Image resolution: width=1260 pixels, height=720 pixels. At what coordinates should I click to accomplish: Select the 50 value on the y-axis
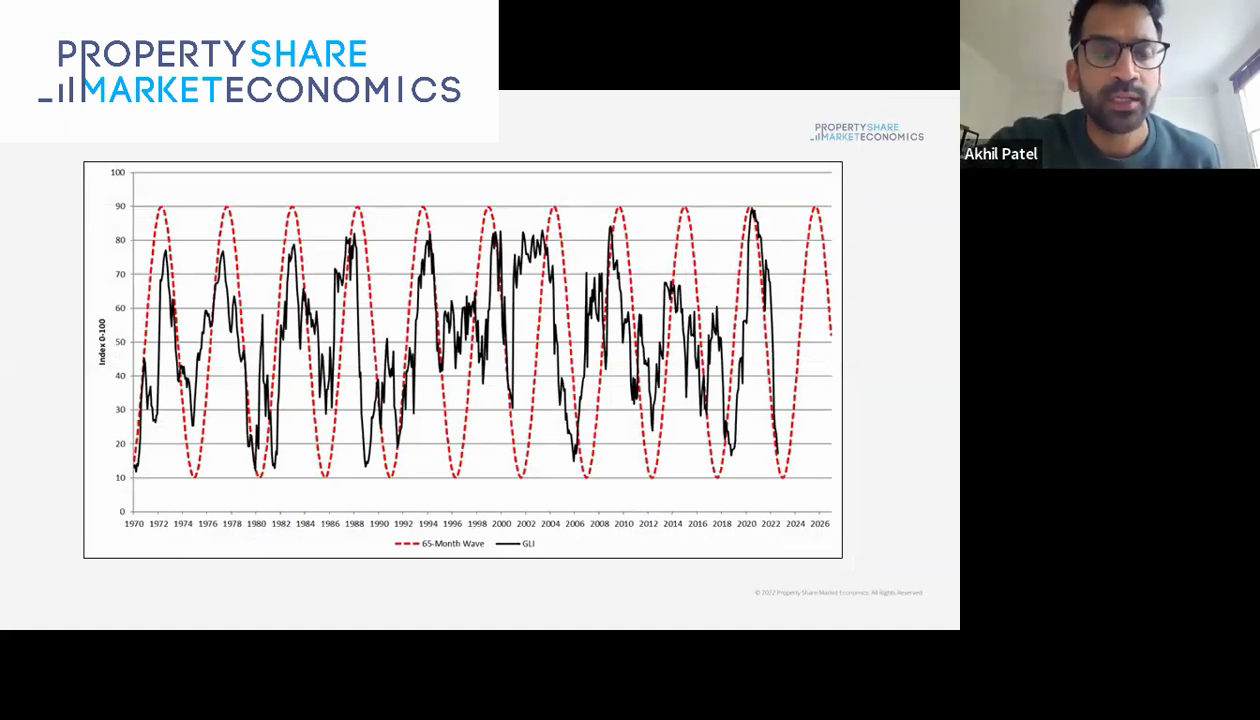[x=120, y=342]
